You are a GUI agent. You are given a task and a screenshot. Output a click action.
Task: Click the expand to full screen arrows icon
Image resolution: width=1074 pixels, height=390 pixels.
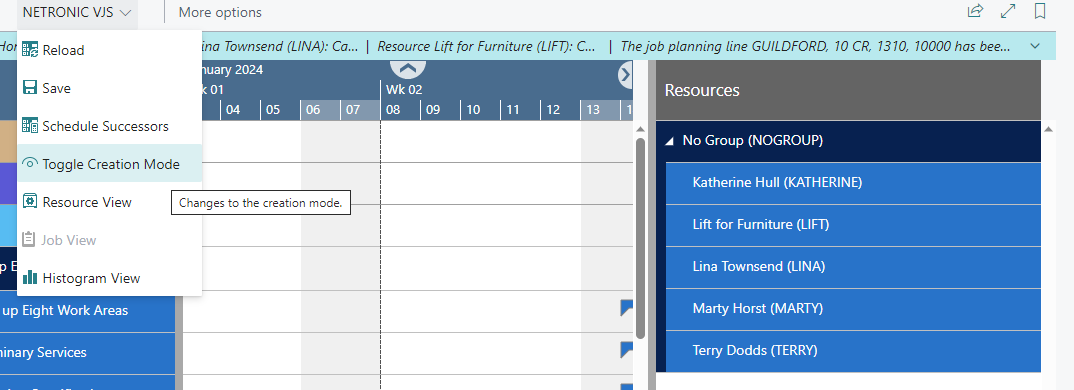pyautogui.click(x=1008, y=11)
